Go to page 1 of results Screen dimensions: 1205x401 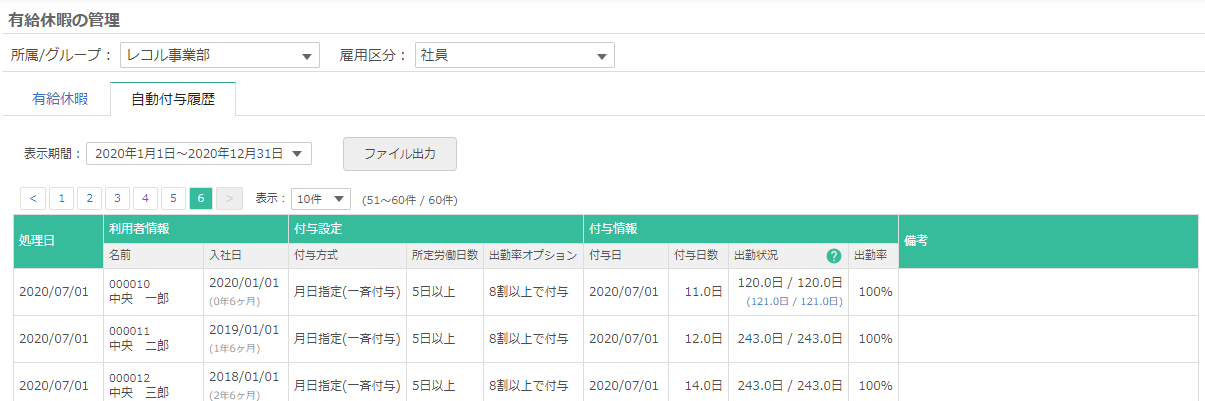[x=61, y=198]
